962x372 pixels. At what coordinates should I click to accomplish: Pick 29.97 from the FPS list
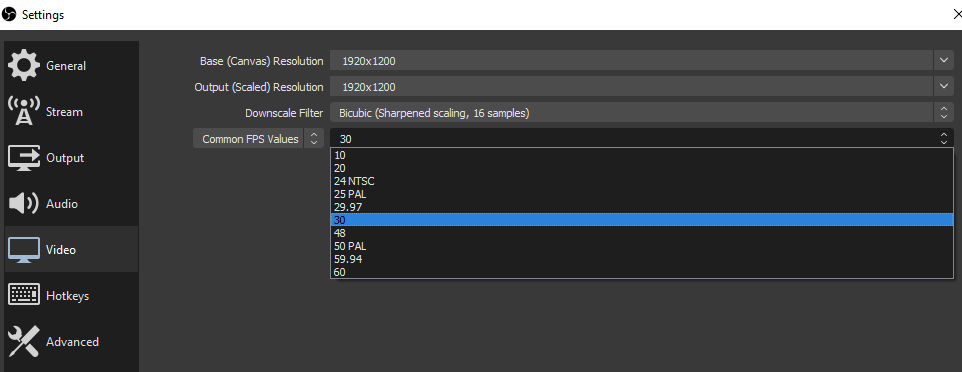(x=642, y=207)
